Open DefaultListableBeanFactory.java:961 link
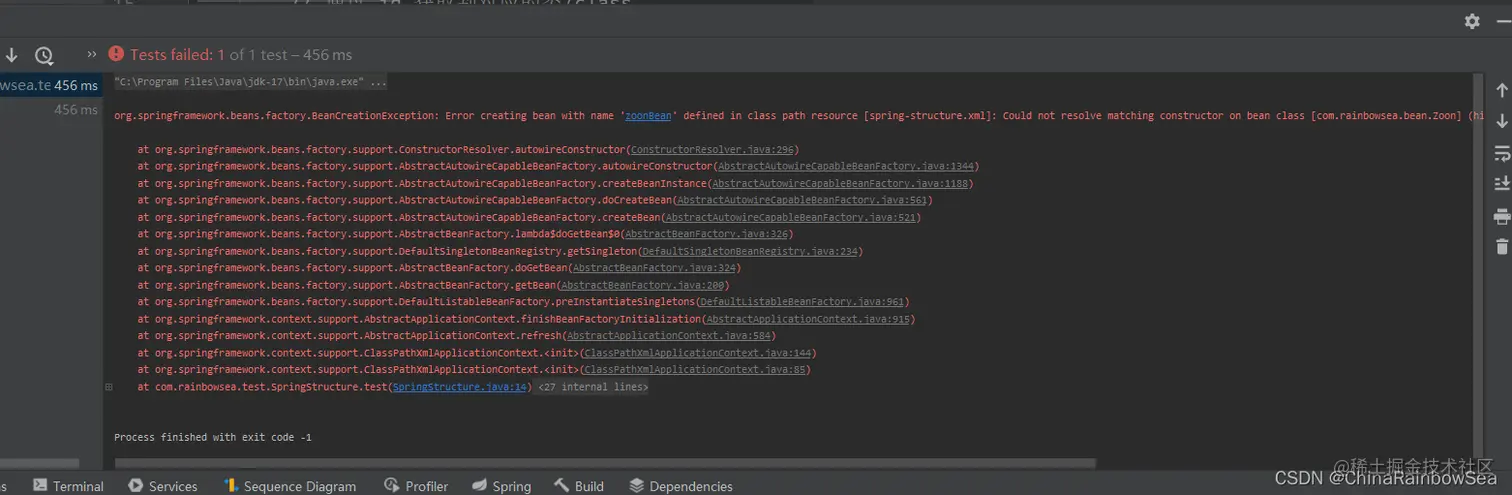The image size is (1512, 495). click(802, 302)
